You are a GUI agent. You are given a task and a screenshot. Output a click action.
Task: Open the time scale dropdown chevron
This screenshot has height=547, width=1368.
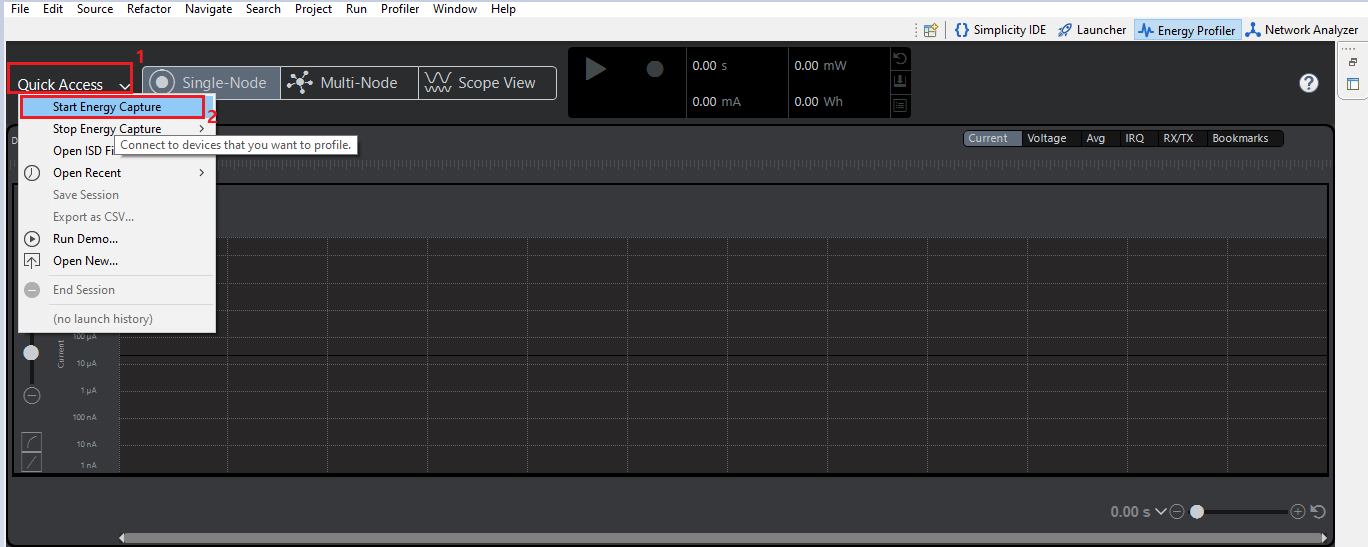pos(1161,512)
